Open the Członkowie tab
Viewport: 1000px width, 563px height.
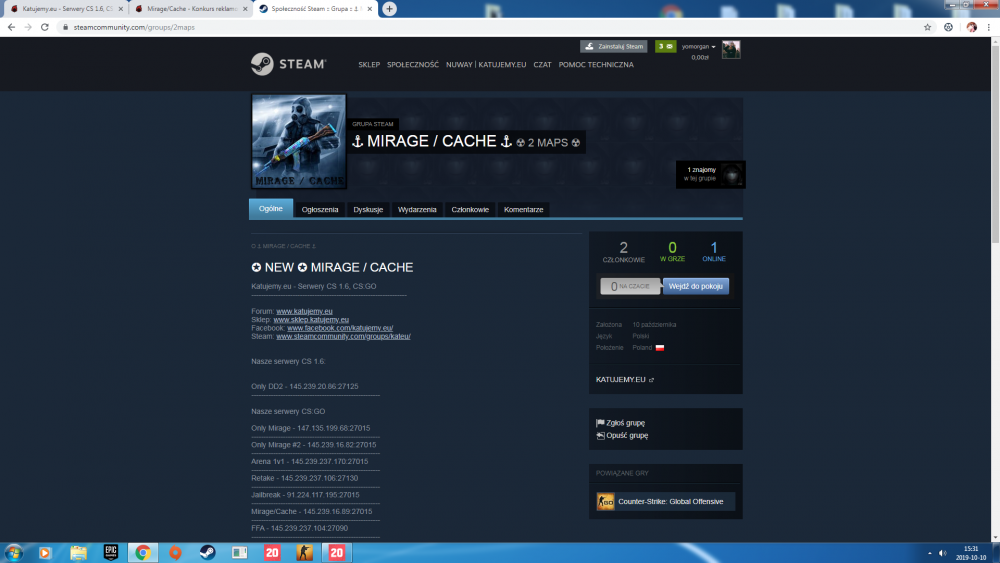coord(470,209)
